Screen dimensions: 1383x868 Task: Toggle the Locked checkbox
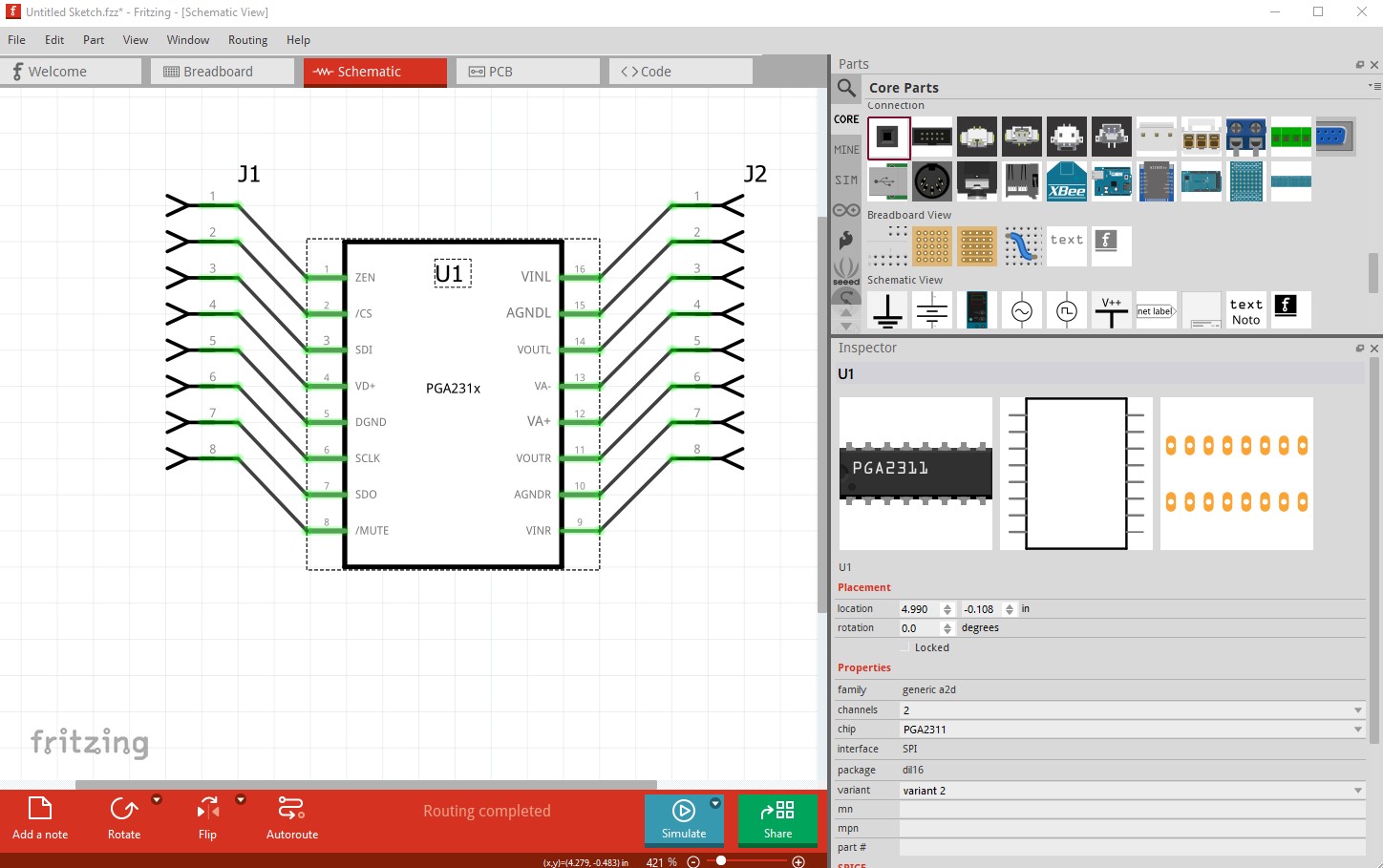906,647
